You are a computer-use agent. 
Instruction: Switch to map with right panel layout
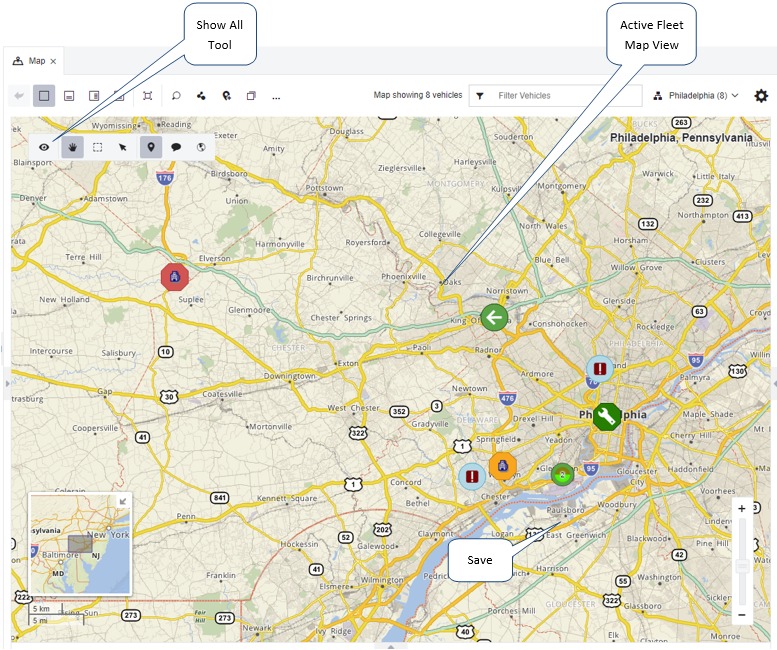pos(94,96)
